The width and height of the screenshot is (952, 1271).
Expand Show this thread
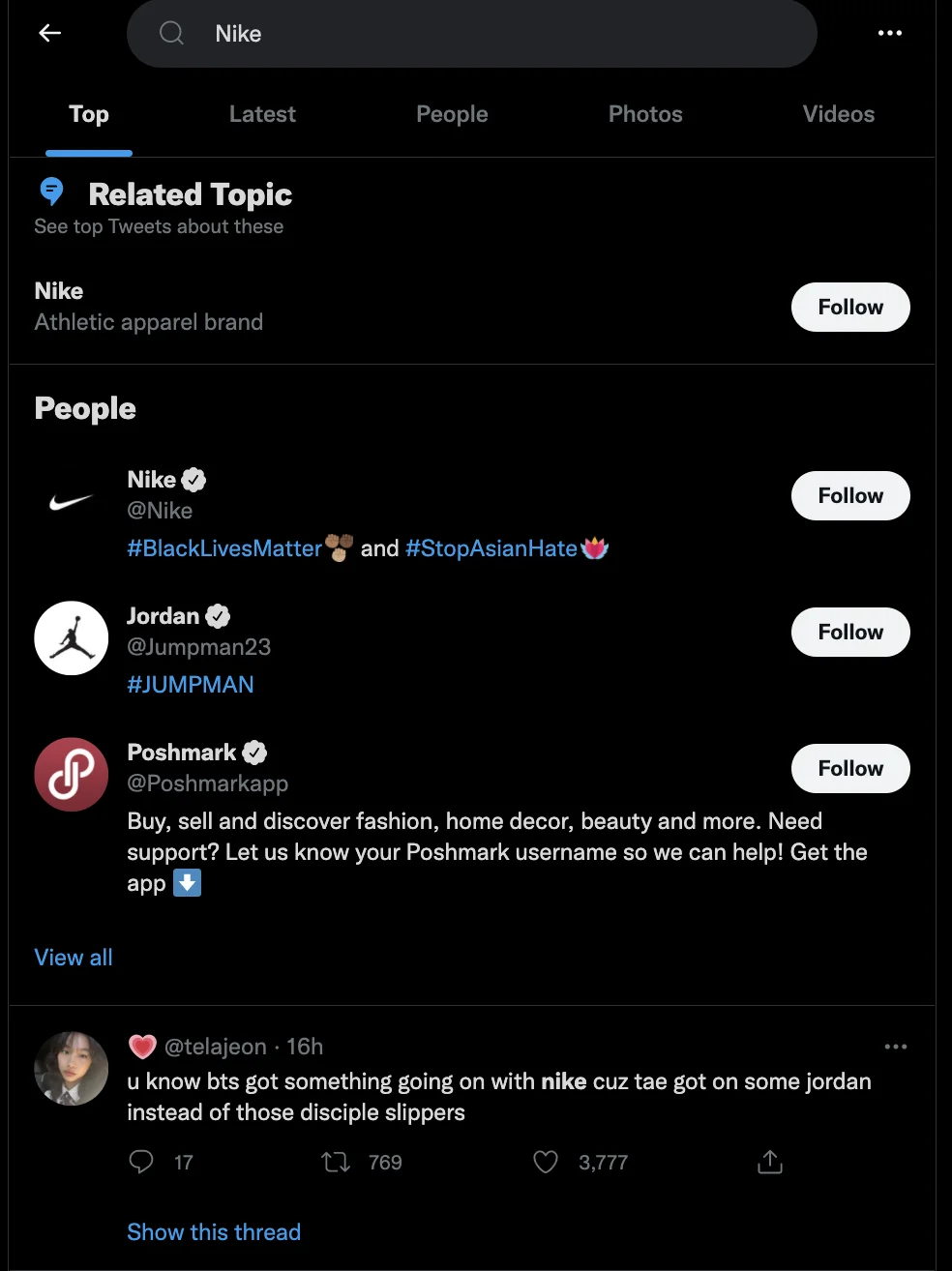214,1232
